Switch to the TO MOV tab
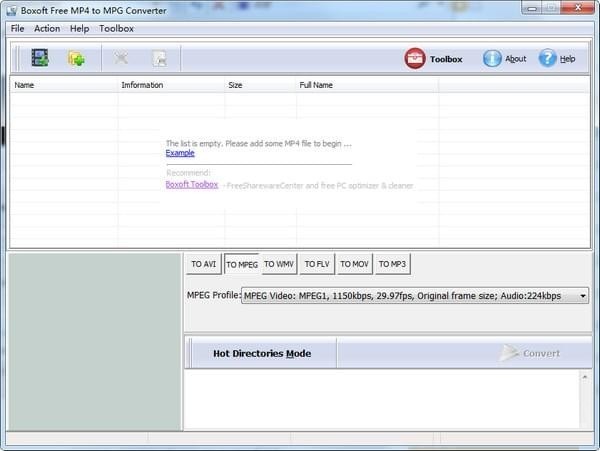 tap(354, 264)
